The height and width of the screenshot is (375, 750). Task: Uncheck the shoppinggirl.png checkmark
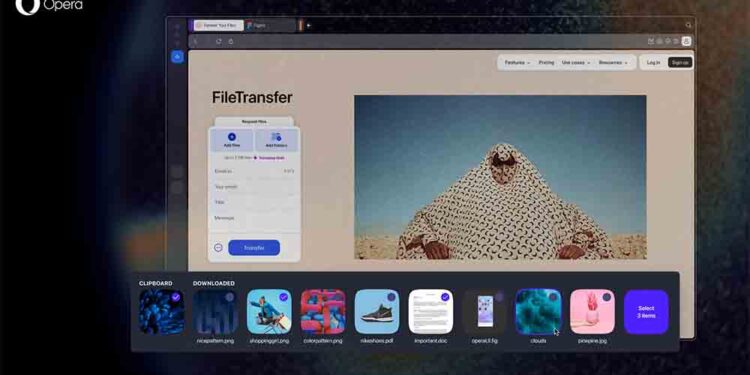[x=284, y=297]
